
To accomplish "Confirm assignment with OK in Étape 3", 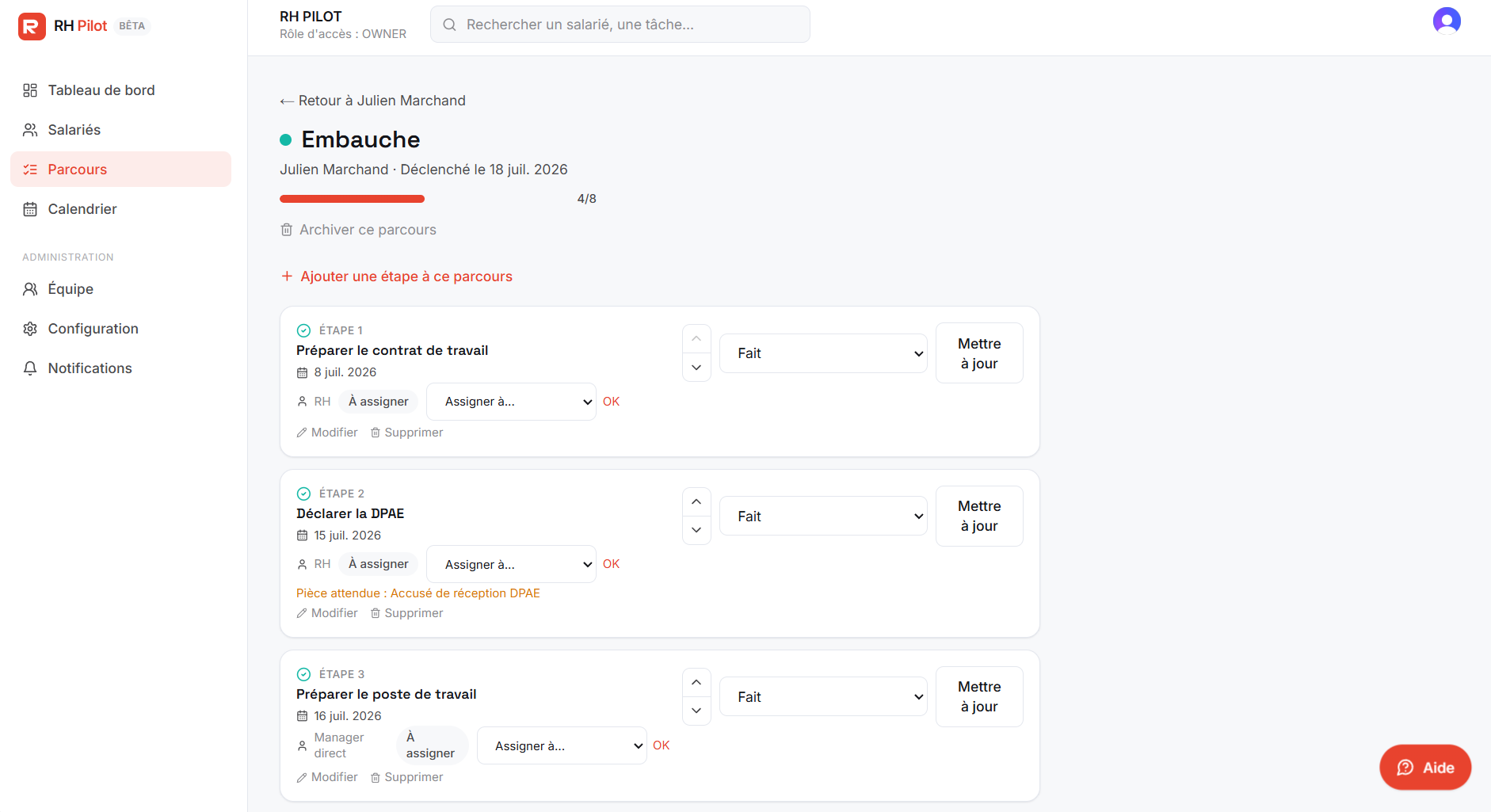I will pyautogui.click(x=662, y=745).
